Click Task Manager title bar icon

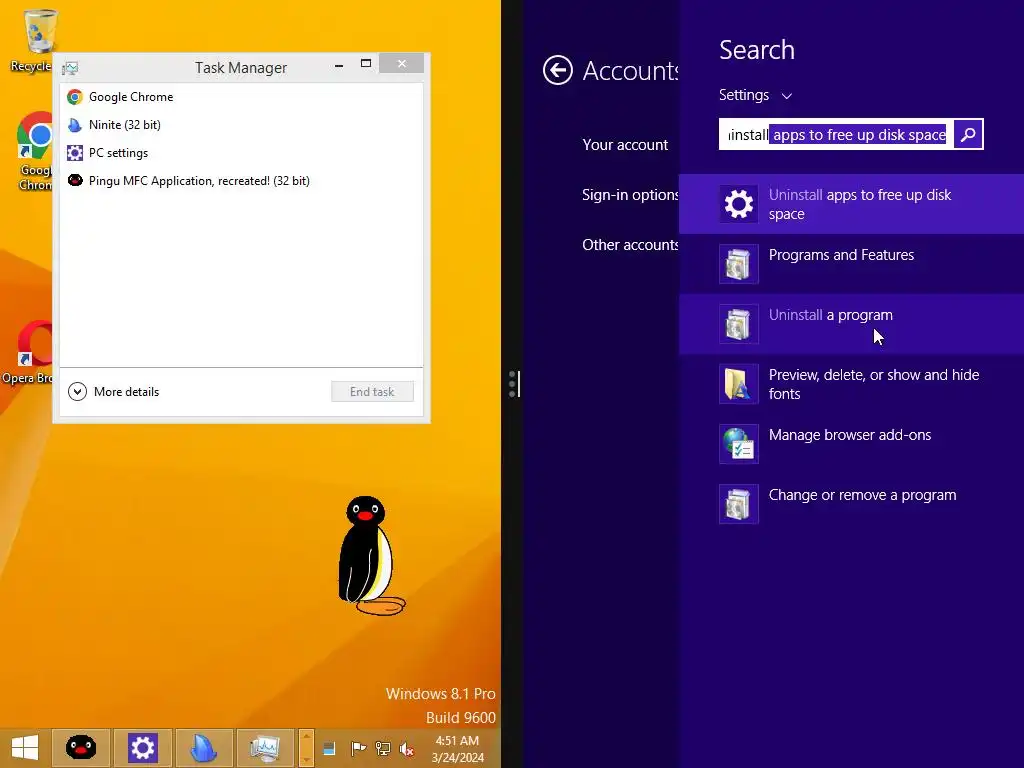(70, 68)
